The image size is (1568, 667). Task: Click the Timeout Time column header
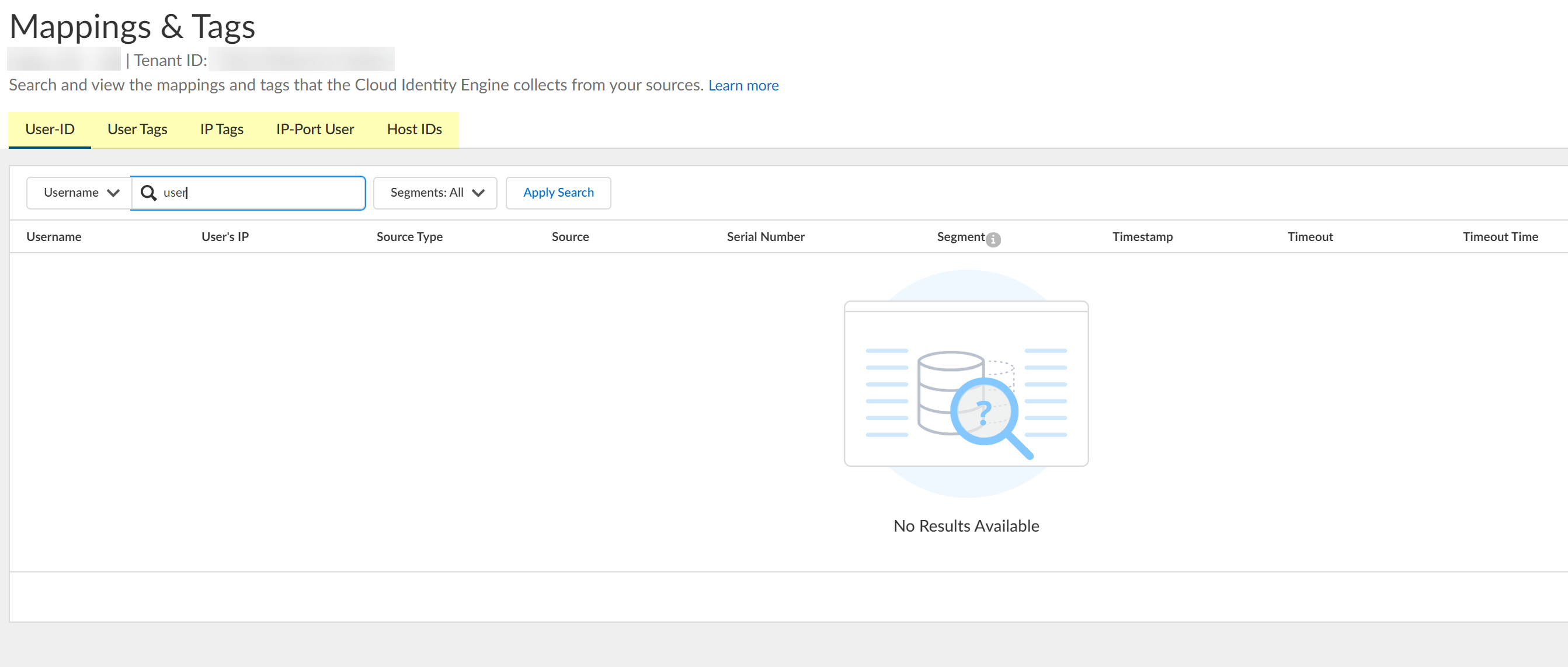pyautogui.click(x=1499, y=236)
